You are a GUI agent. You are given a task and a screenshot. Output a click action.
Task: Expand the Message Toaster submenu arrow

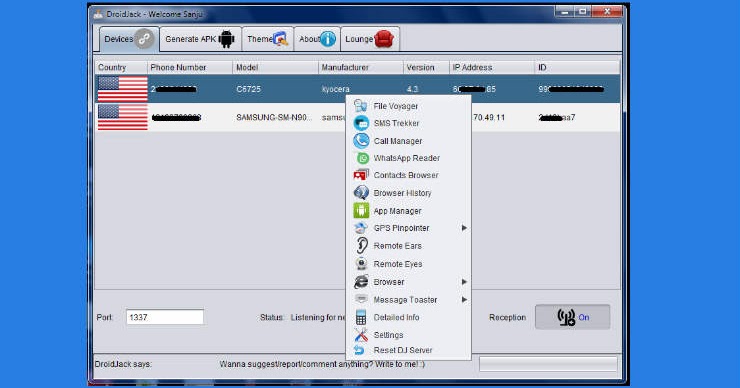[464, 299]
